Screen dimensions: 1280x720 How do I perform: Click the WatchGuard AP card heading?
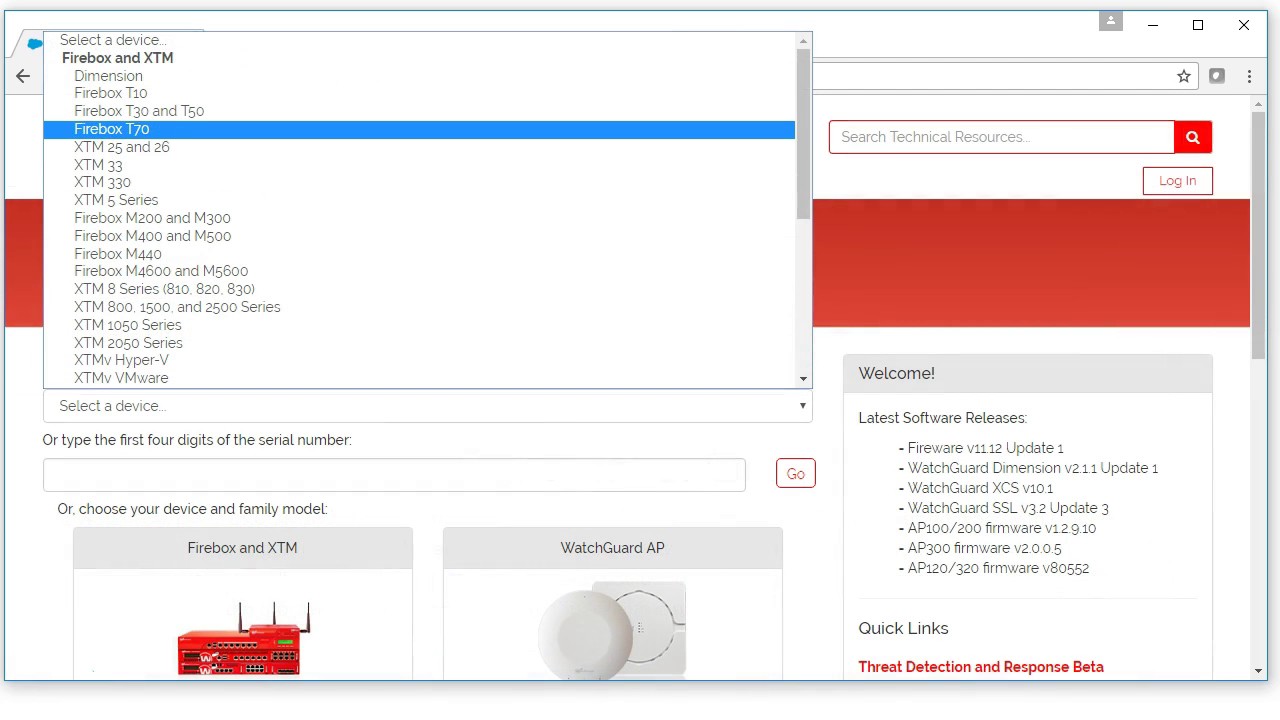coord(612,548)
